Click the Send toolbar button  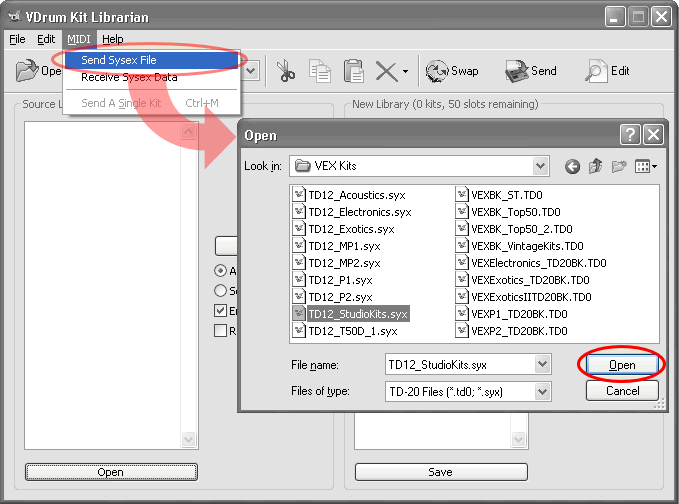pyautogui.click(x=531, y=71)
